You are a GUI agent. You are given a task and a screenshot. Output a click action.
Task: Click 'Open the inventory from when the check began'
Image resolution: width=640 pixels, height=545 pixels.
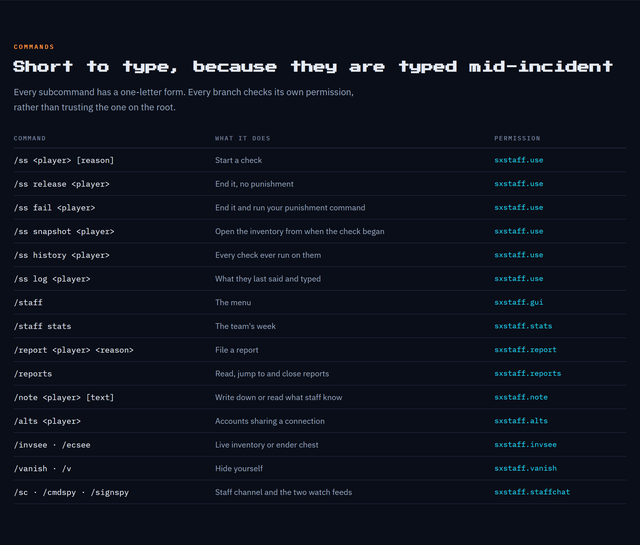click(300, 231)
